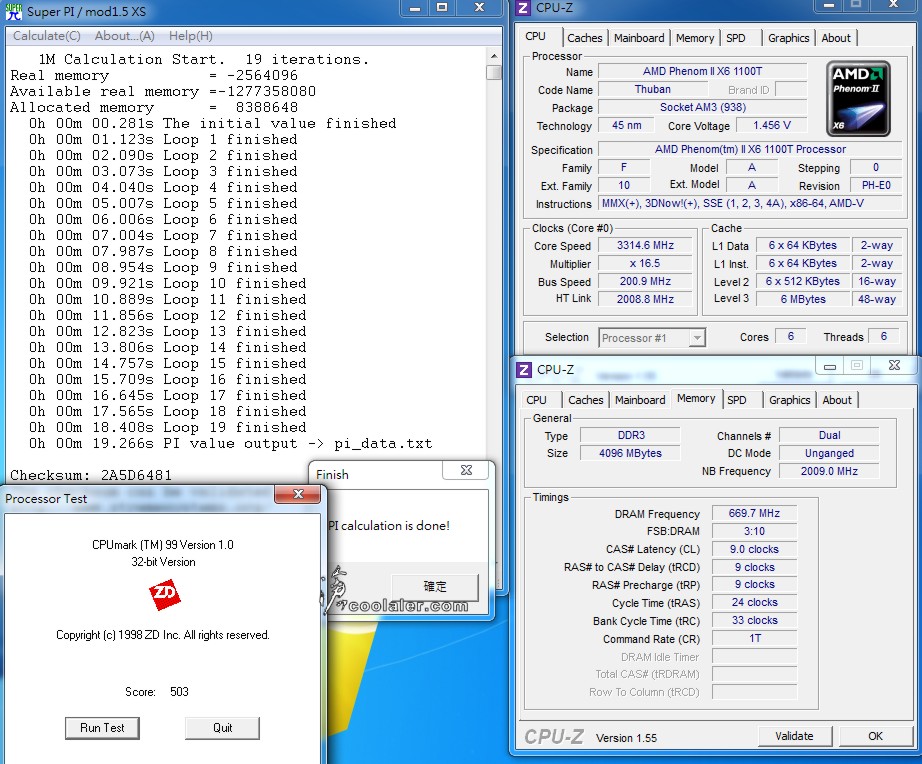Maximize the Super PI window
Viewport: 922px width, 764px height.
[442, 8]
